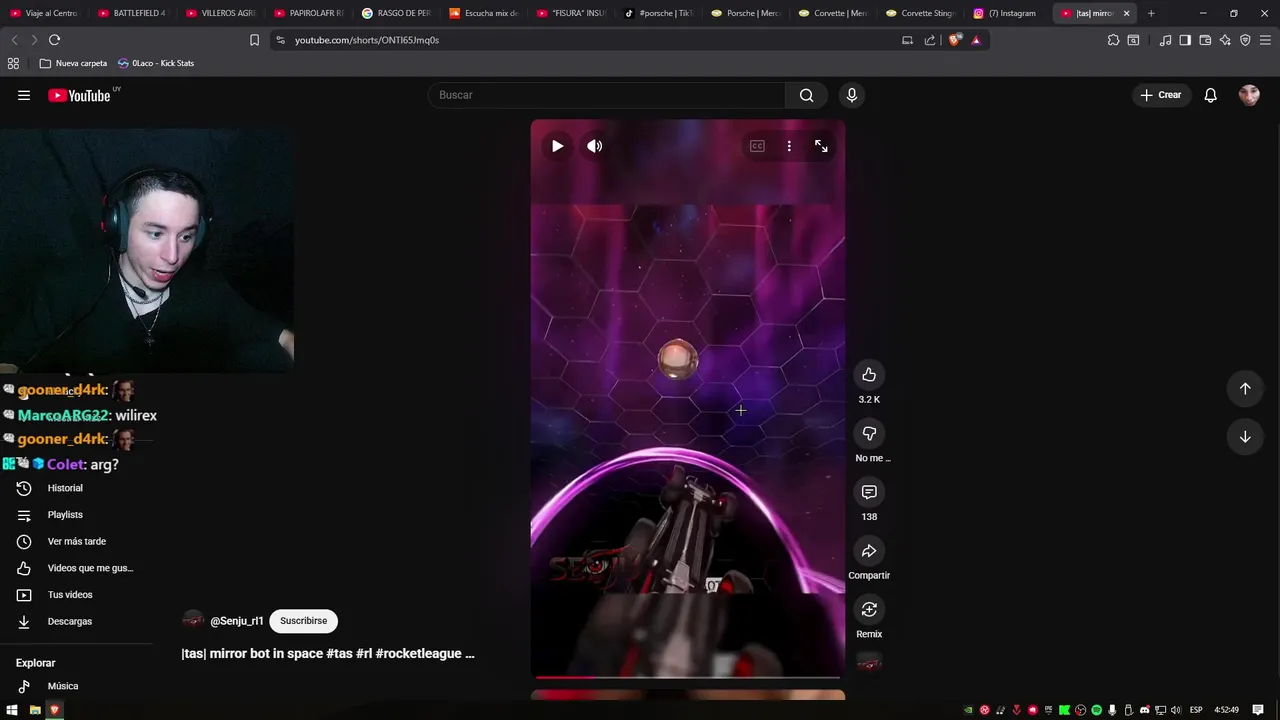Open the #tas hashtag link
Image resolution: width=1280 pixels, height=720 pixels.
(338, 654)
